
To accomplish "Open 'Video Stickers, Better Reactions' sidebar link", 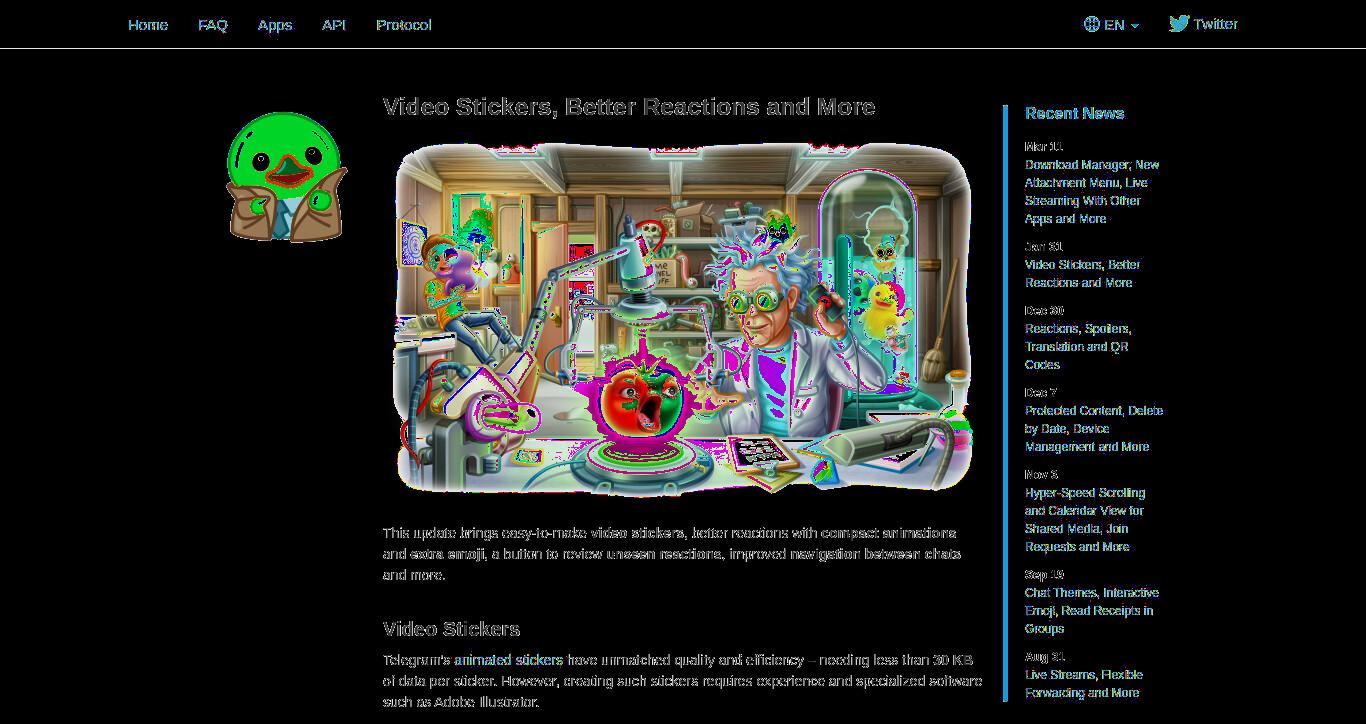I will 1082,274.
